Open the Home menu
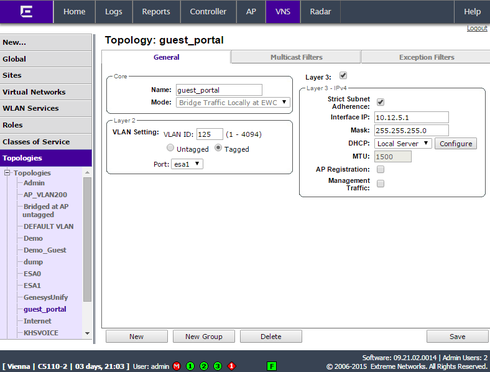 click(x=74, y=12)
